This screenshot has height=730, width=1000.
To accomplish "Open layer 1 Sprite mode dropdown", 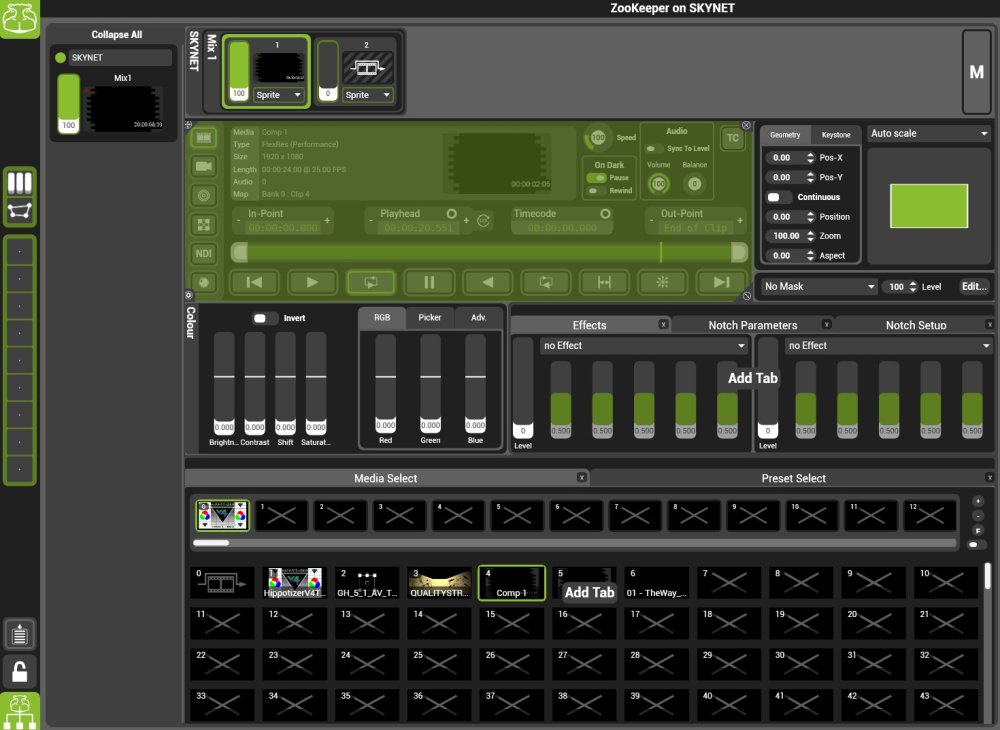I will click(280, 95).
